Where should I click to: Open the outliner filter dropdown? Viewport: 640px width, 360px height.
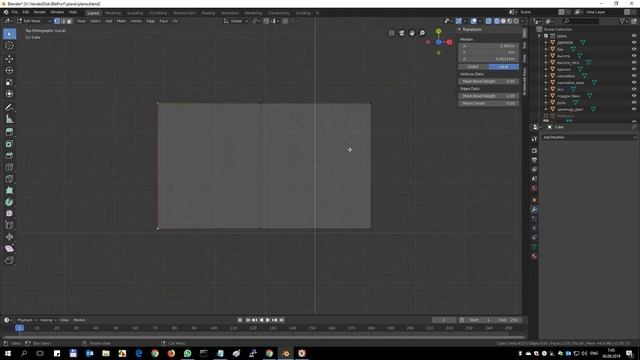click(623, 21)
